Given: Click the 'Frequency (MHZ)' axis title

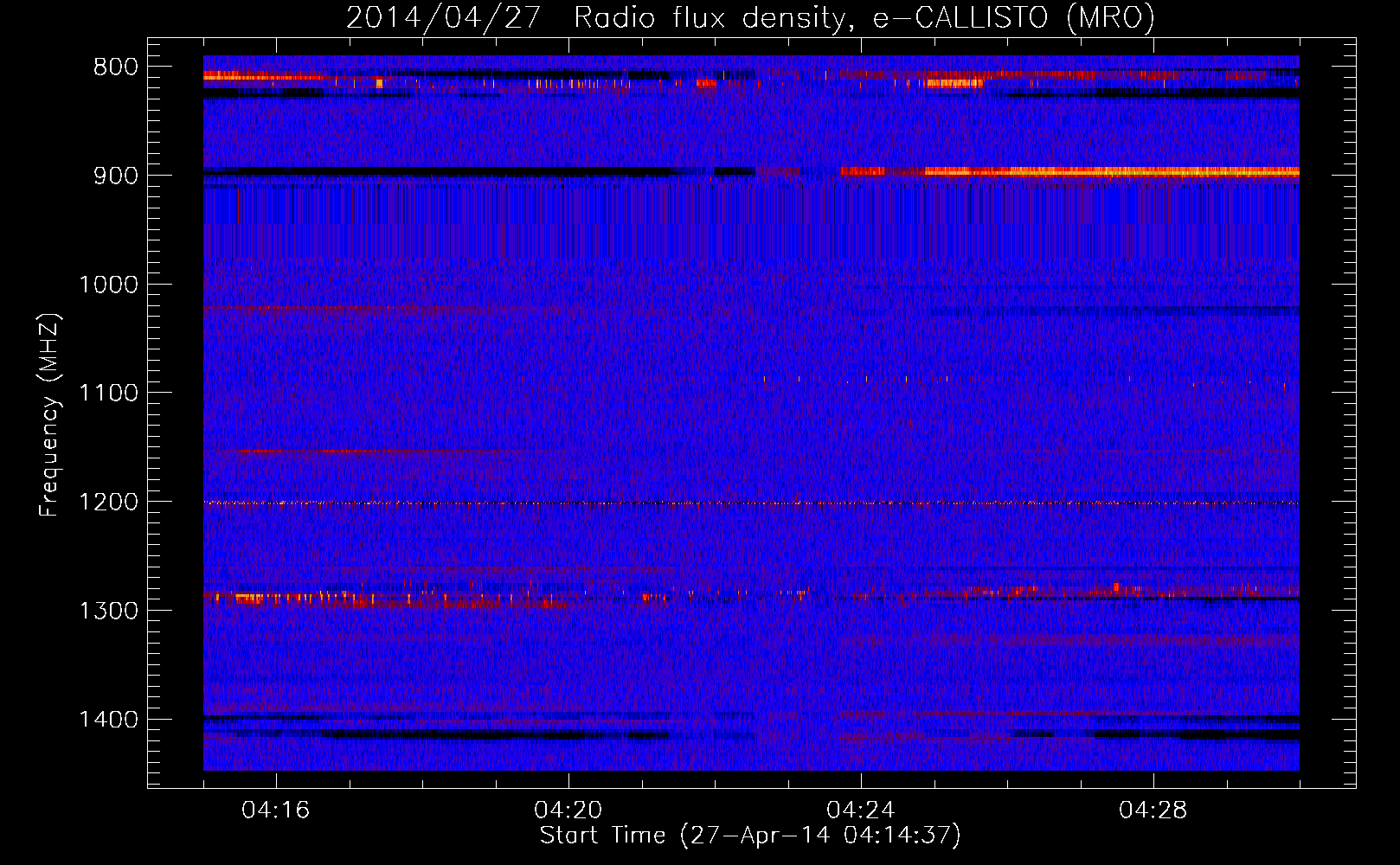Looking at the screenshot, I should pos(50,414).
